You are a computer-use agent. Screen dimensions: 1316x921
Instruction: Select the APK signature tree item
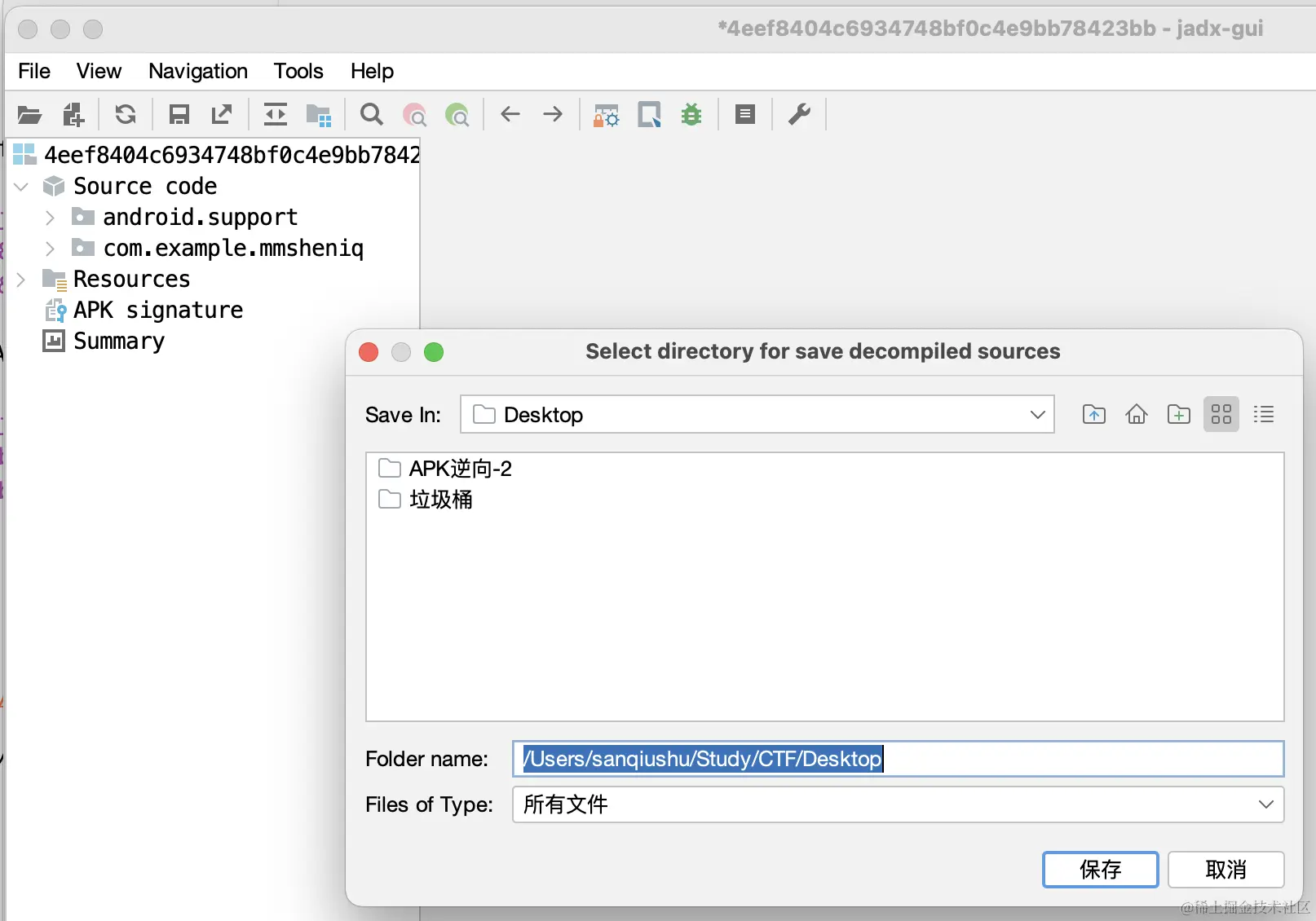(x=144, y=311)
